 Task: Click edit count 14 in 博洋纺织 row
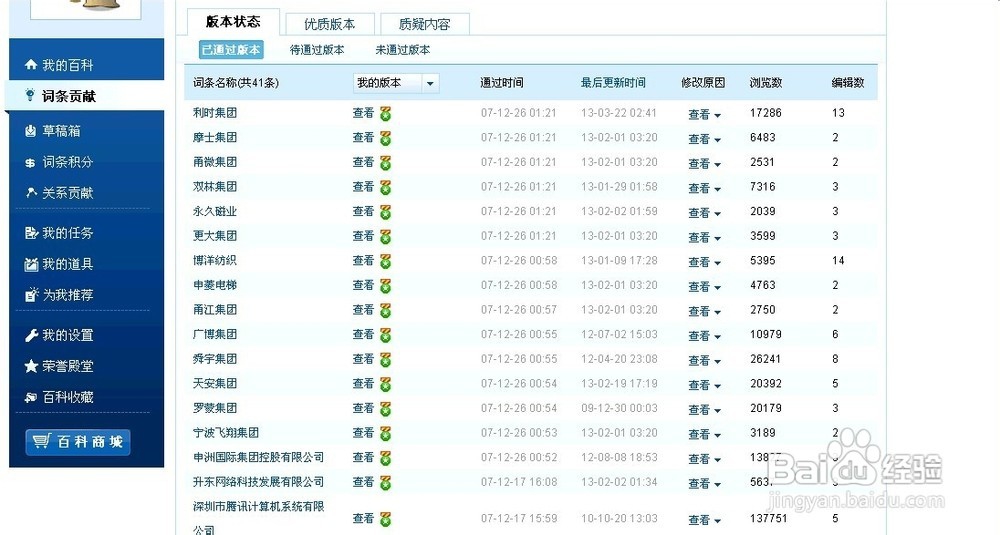click(x=838, y=260)
